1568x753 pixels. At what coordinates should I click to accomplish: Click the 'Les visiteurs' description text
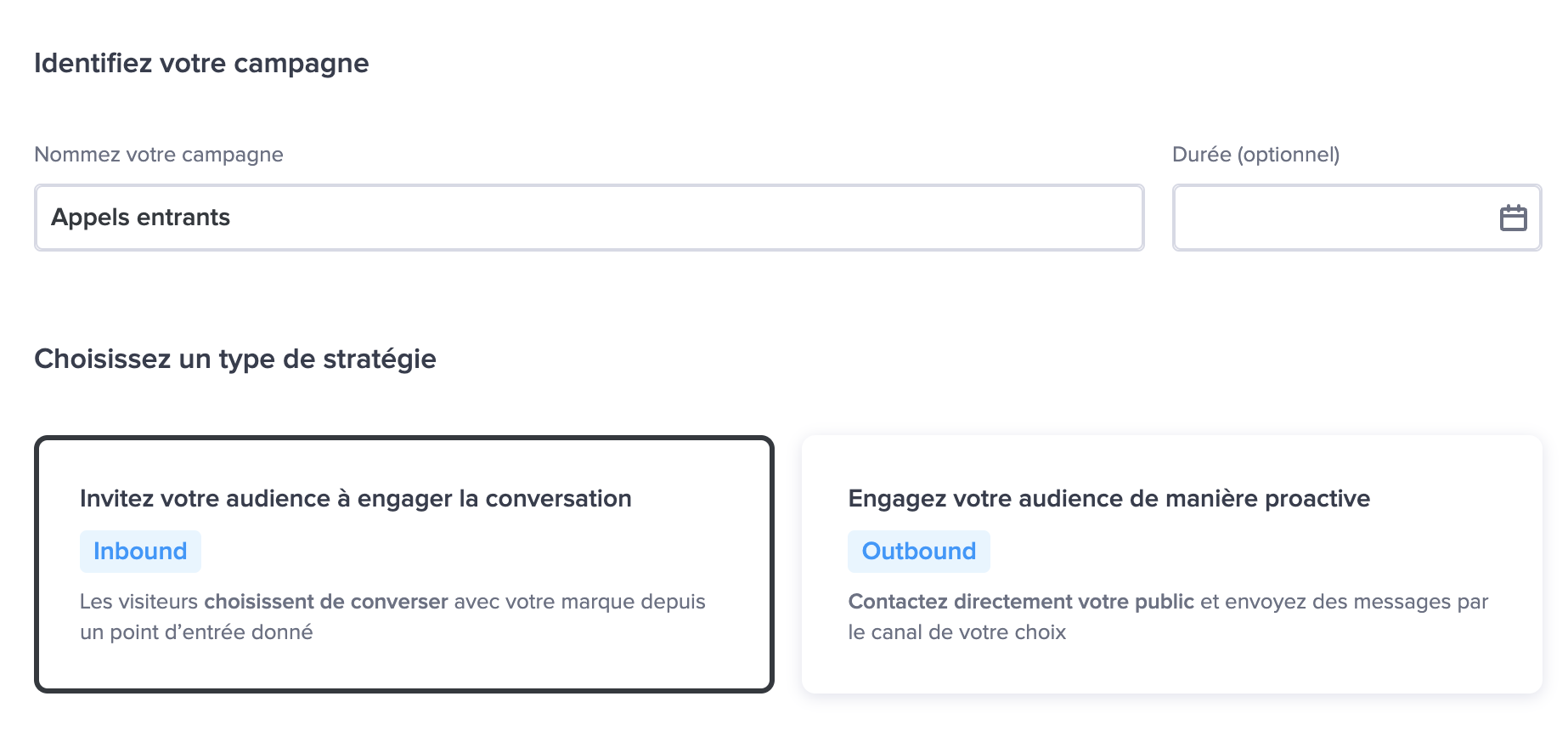tap(138, 602)
